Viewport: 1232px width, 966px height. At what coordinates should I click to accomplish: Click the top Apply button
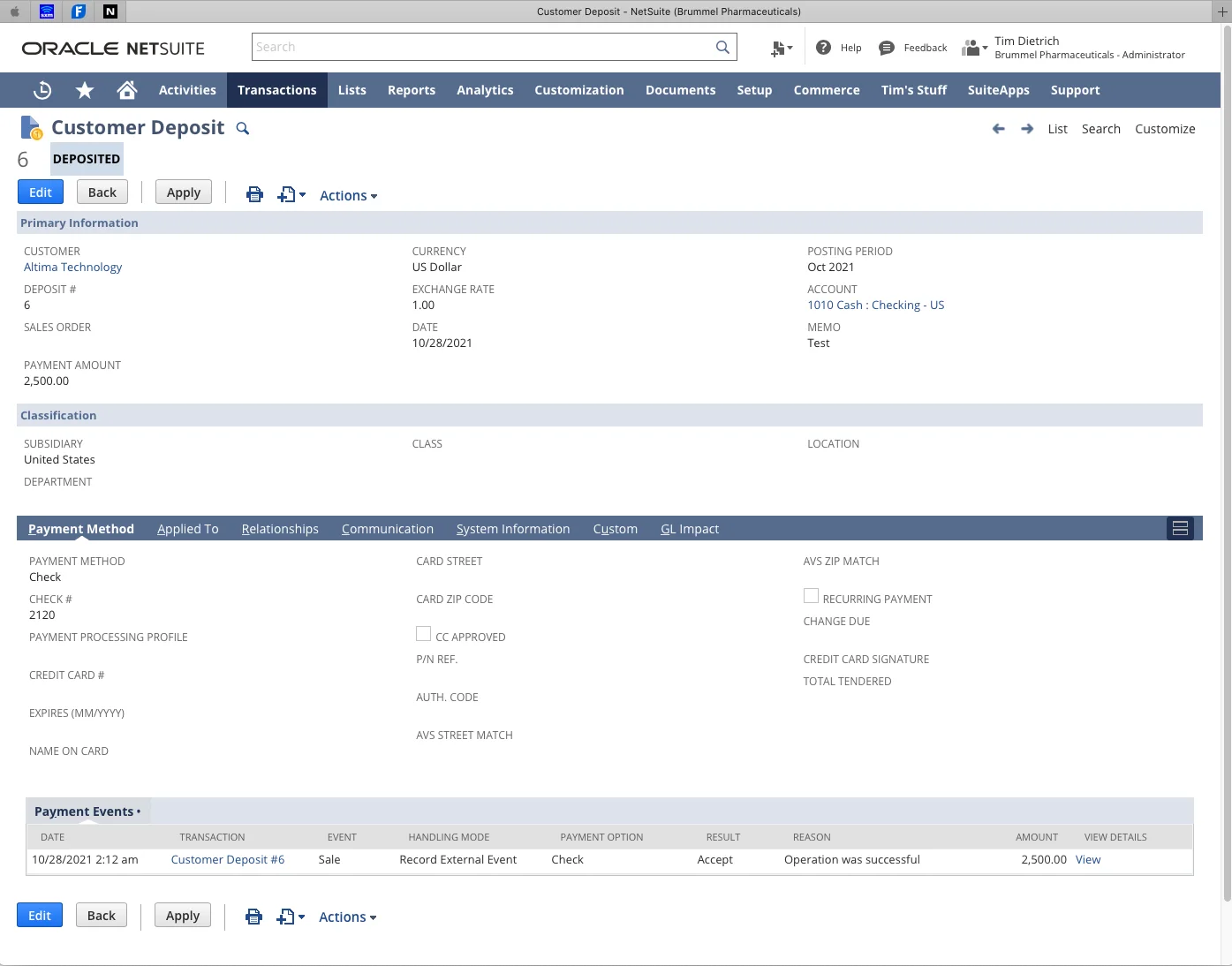(x=184, y=192)
